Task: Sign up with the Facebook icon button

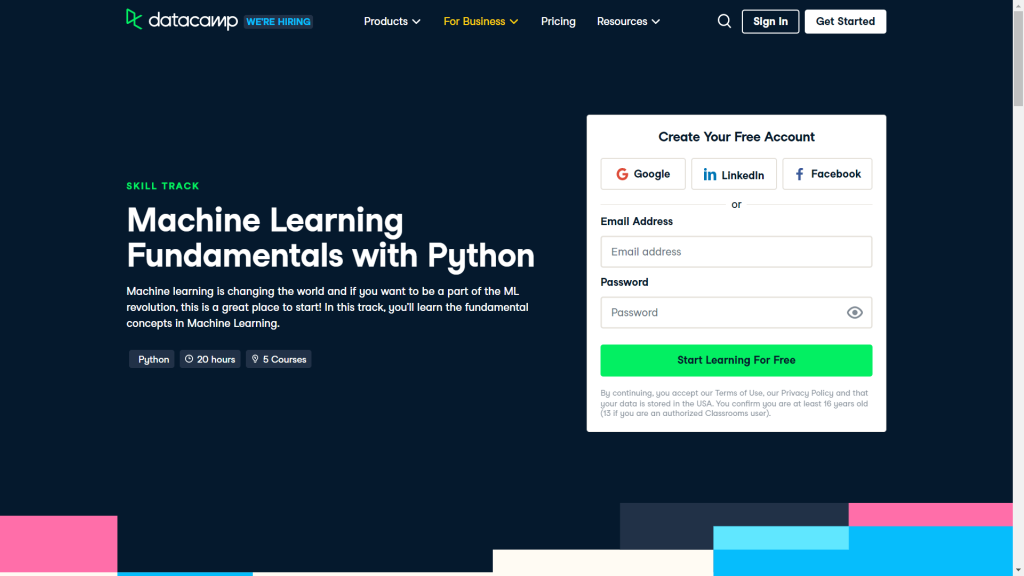Action: click(827, 174)
